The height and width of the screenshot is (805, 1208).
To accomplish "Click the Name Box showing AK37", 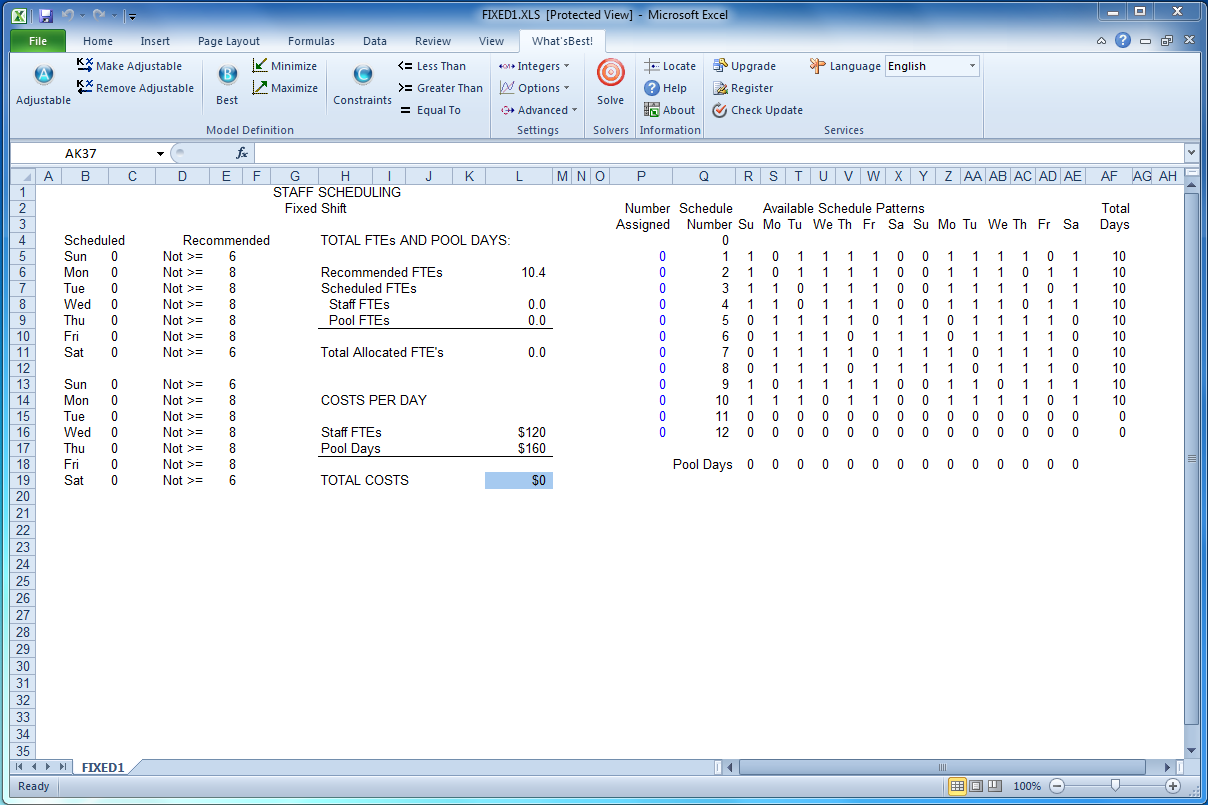I will click(x=90, y=153).
